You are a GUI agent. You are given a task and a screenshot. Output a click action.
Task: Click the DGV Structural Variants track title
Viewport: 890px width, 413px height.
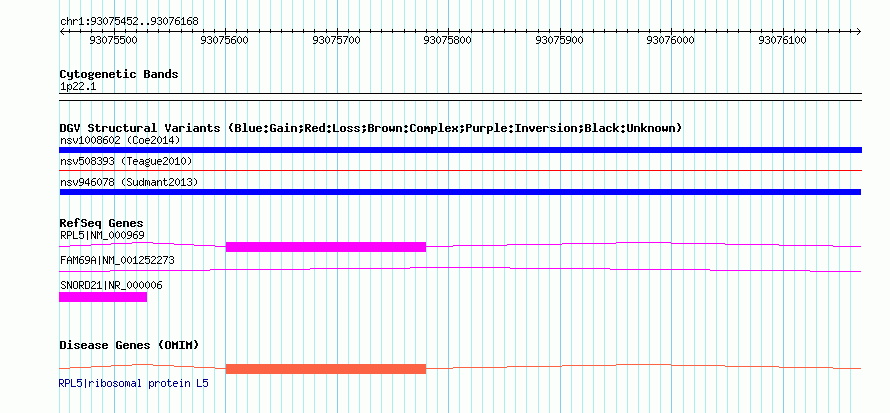tap(371, 128)
